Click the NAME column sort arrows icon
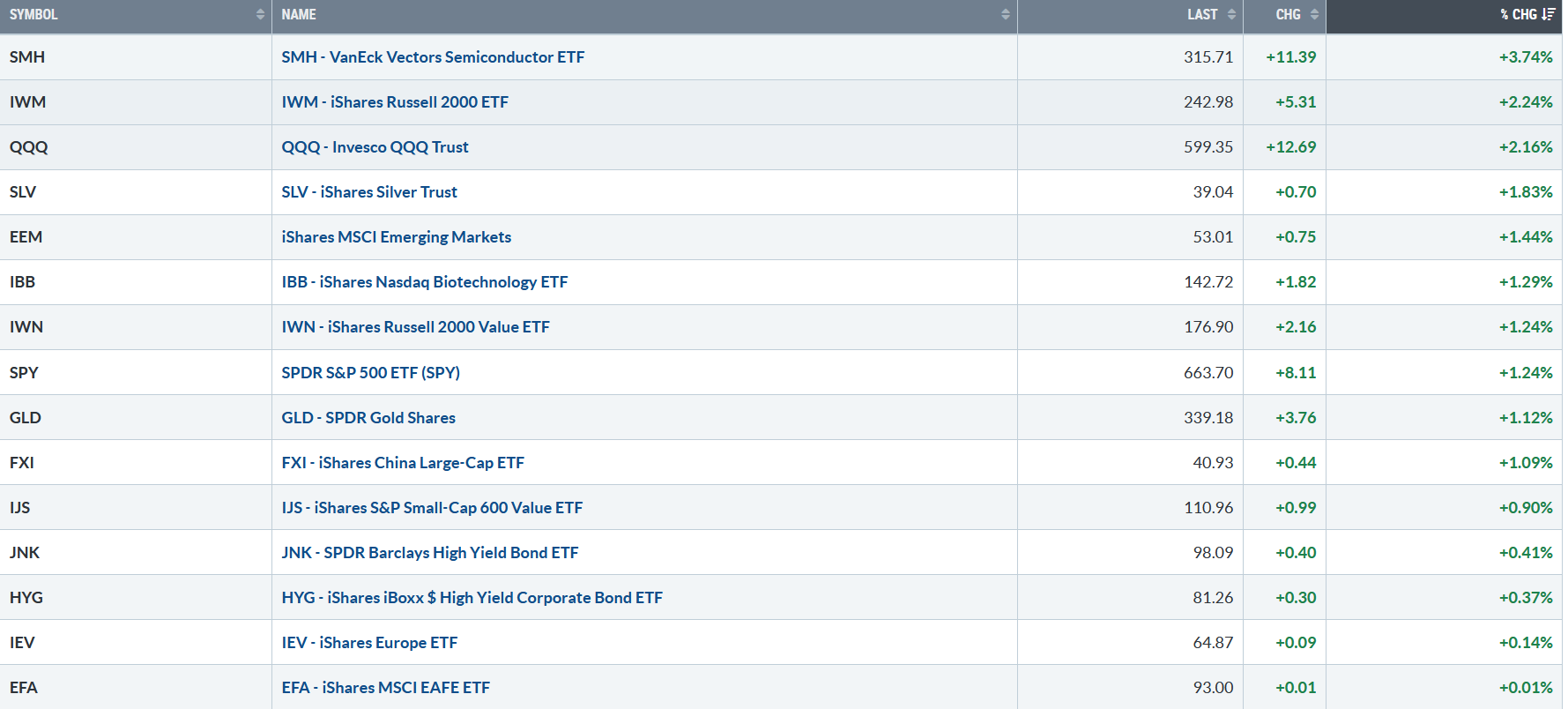 [1006, 15]
